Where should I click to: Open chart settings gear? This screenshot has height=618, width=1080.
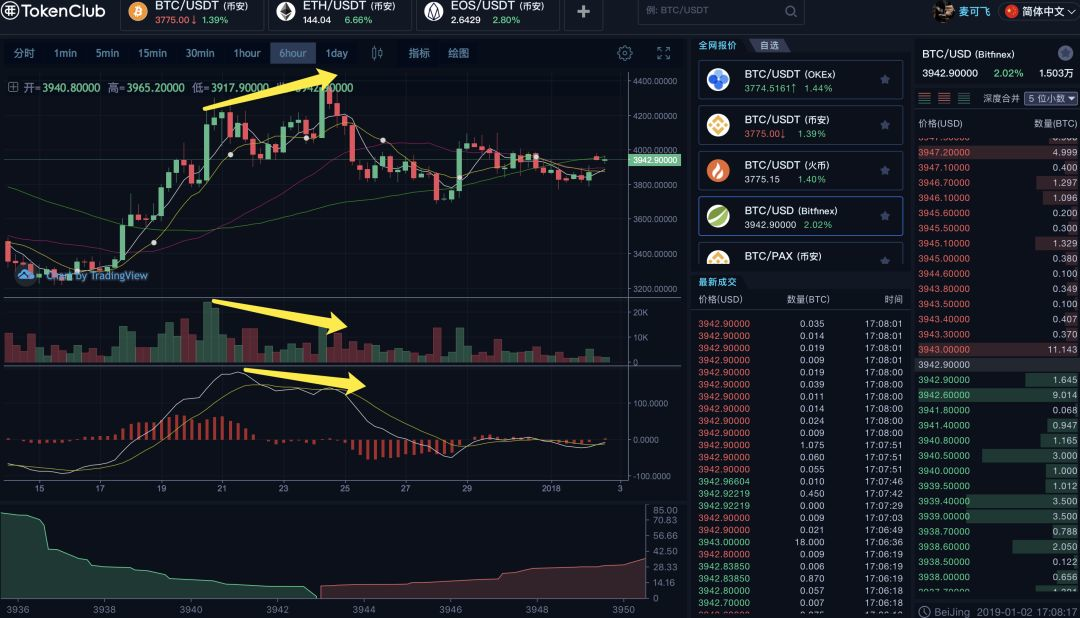(x=625, y=53)
